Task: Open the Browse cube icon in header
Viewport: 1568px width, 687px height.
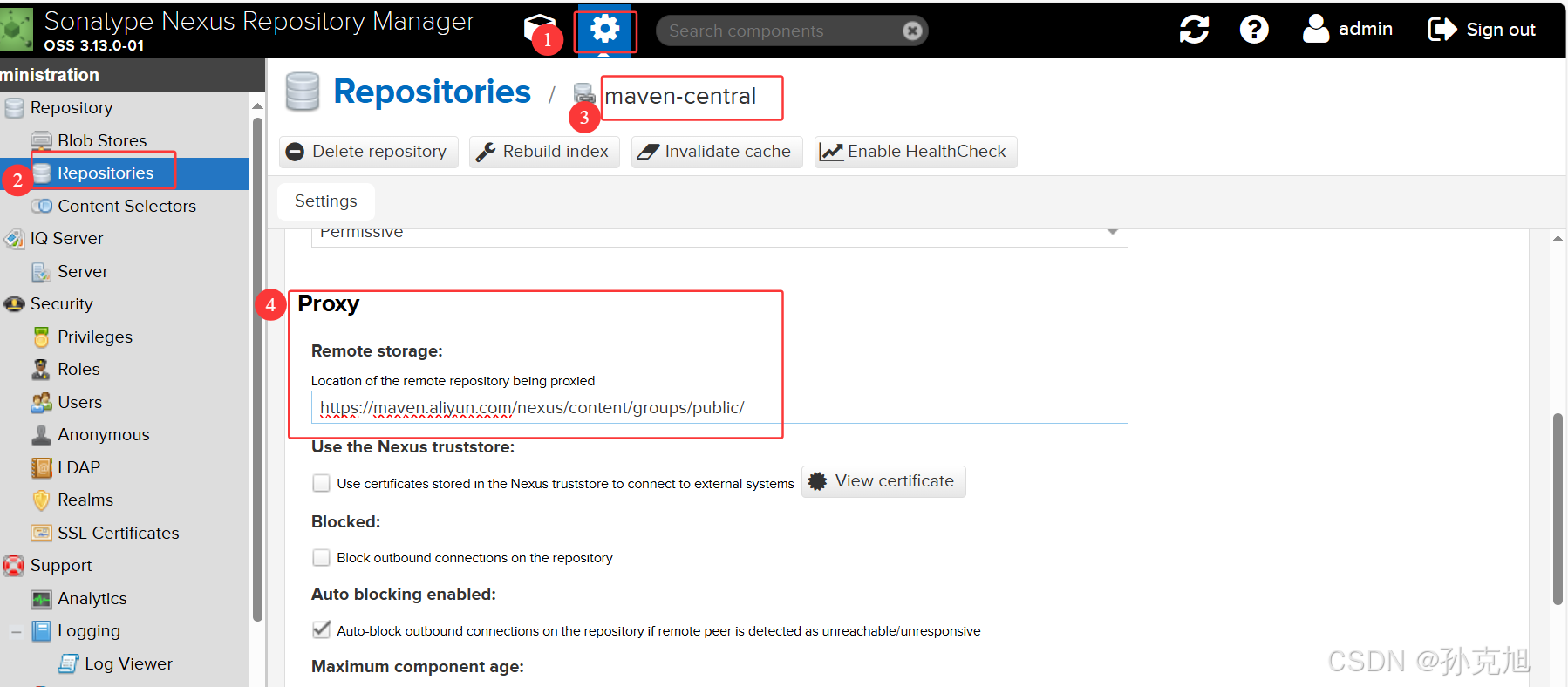Action: pyautogui.click(x=540, y=29)
